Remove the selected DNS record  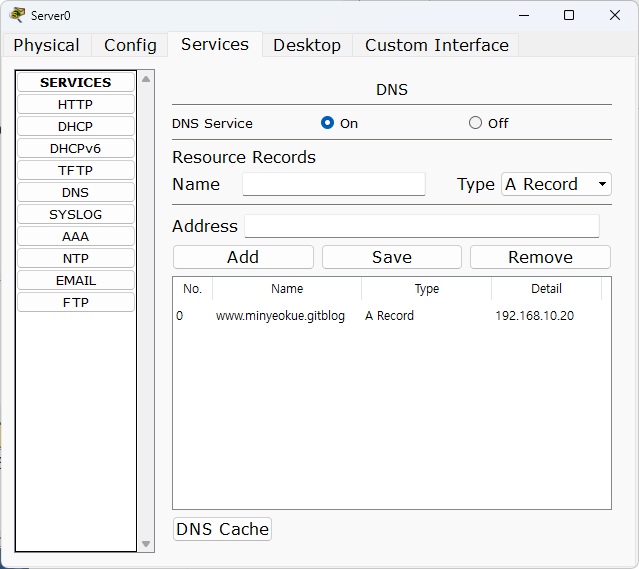point(540,257)
